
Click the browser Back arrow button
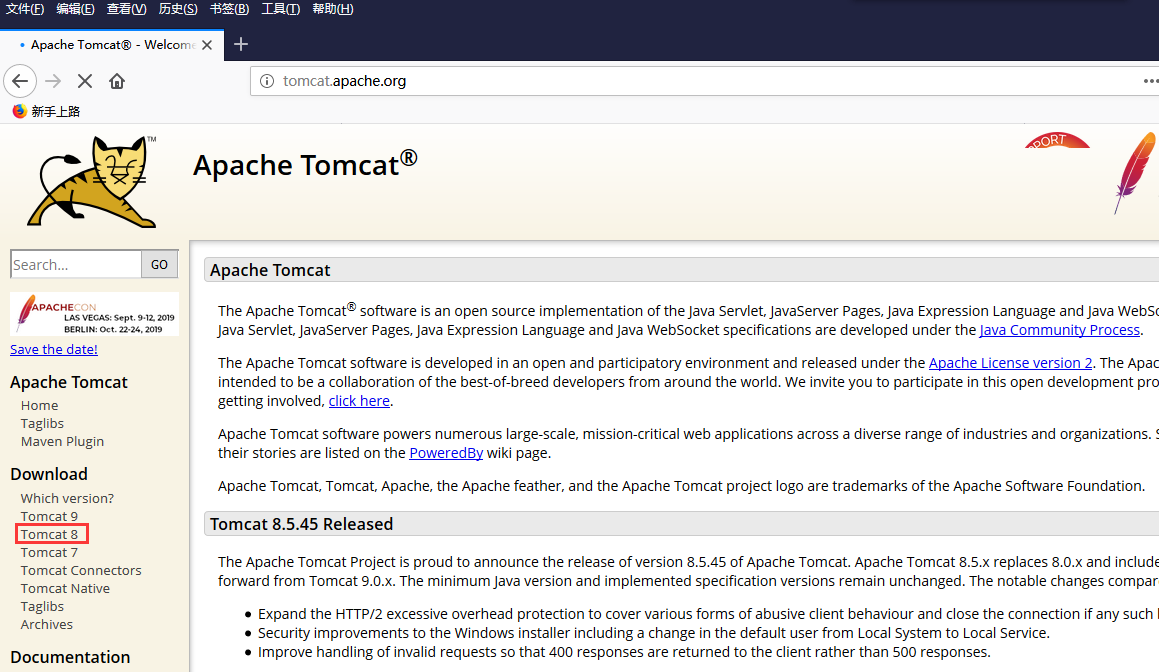point(20,81)
